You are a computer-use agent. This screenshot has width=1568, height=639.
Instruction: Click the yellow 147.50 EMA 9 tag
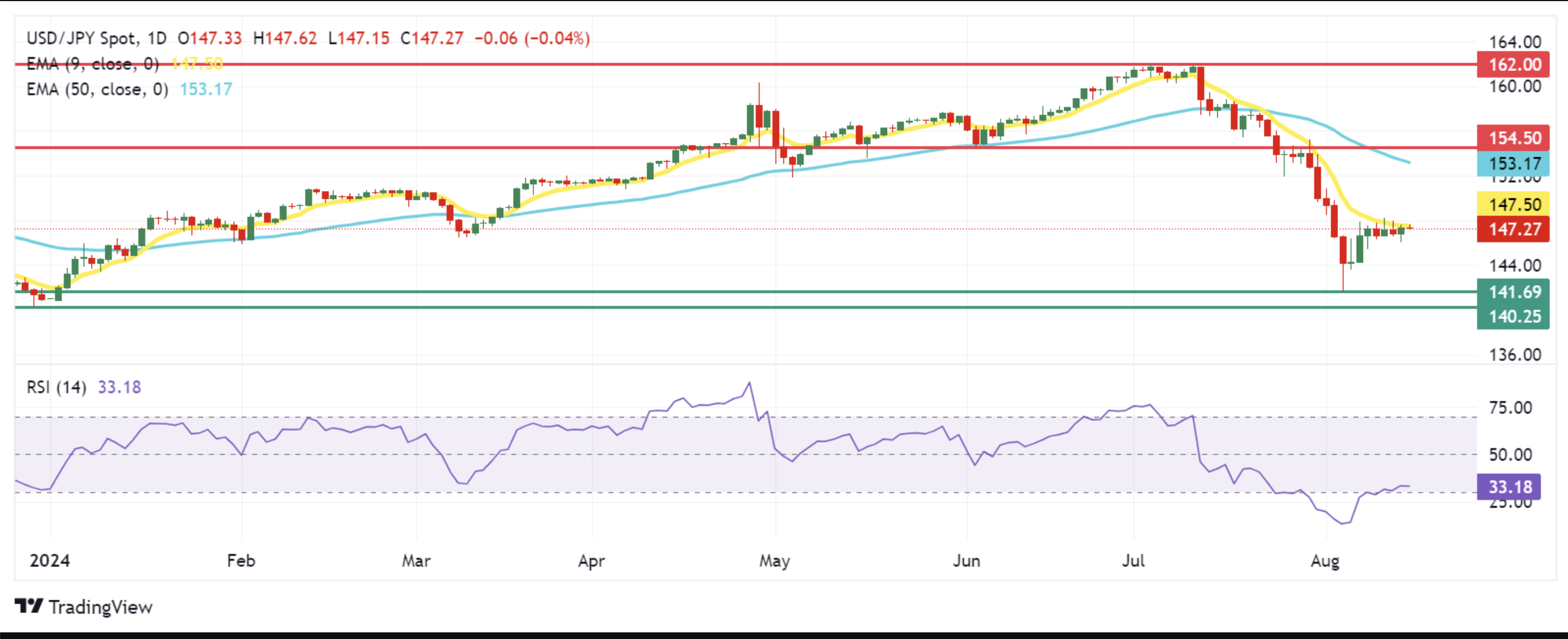pos(1513,204)
